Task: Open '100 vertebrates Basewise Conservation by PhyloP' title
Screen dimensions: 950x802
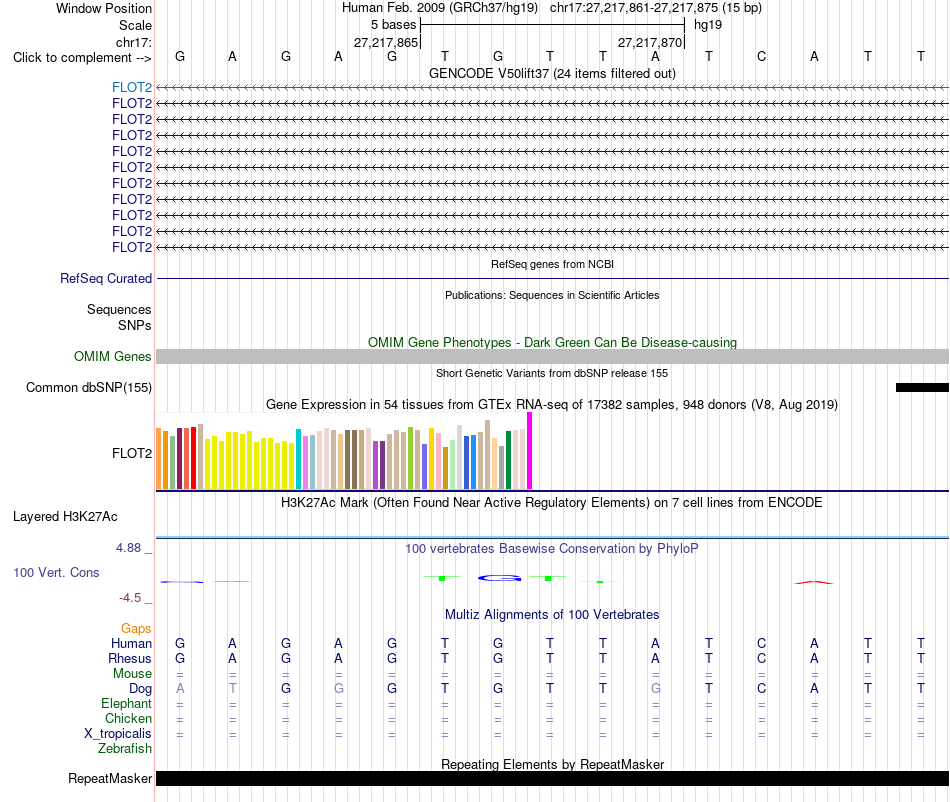Action: (552, 549)
